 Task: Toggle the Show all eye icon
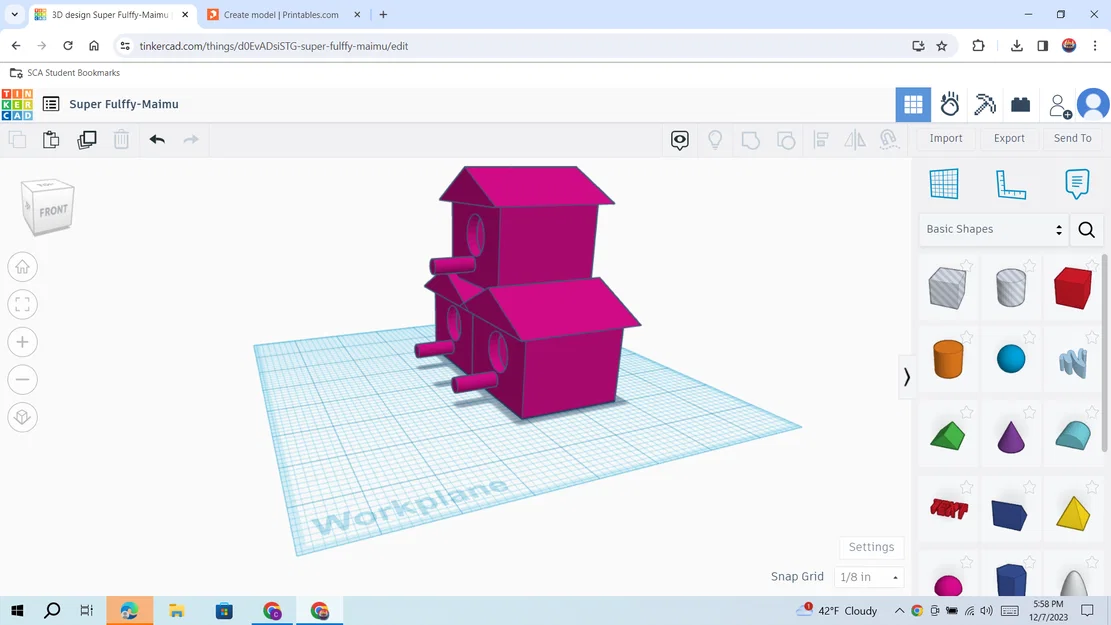coord(679,140)
